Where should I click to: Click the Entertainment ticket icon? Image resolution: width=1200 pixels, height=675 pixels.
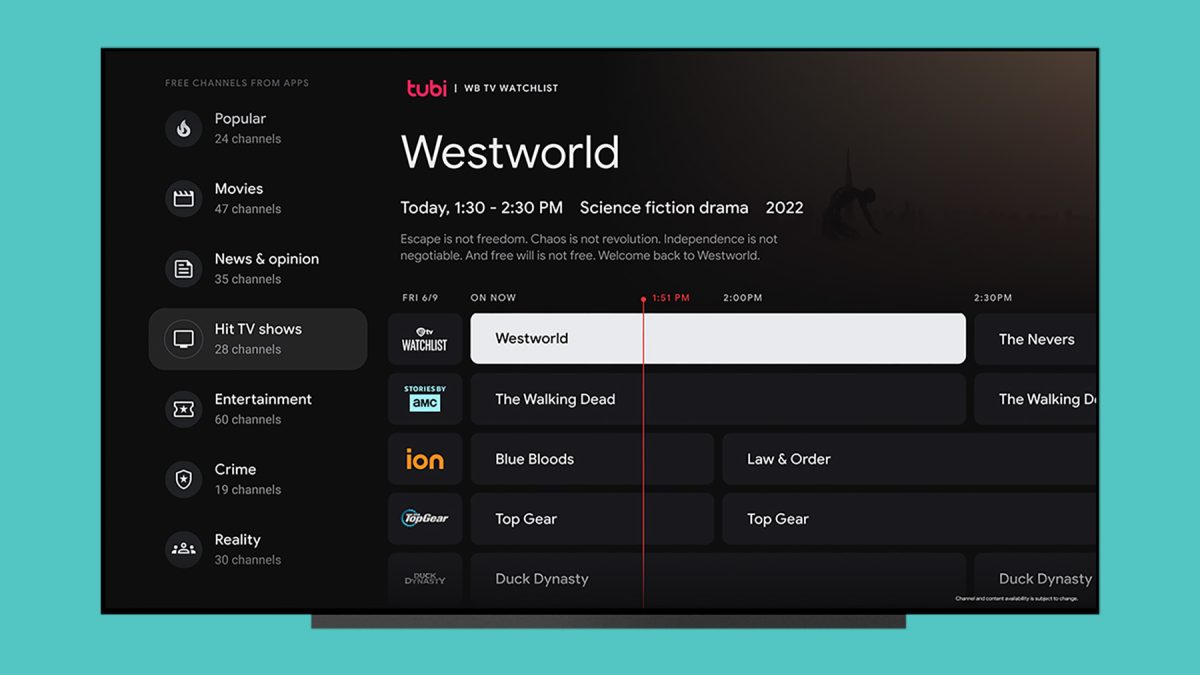click(x=183, y=409)
